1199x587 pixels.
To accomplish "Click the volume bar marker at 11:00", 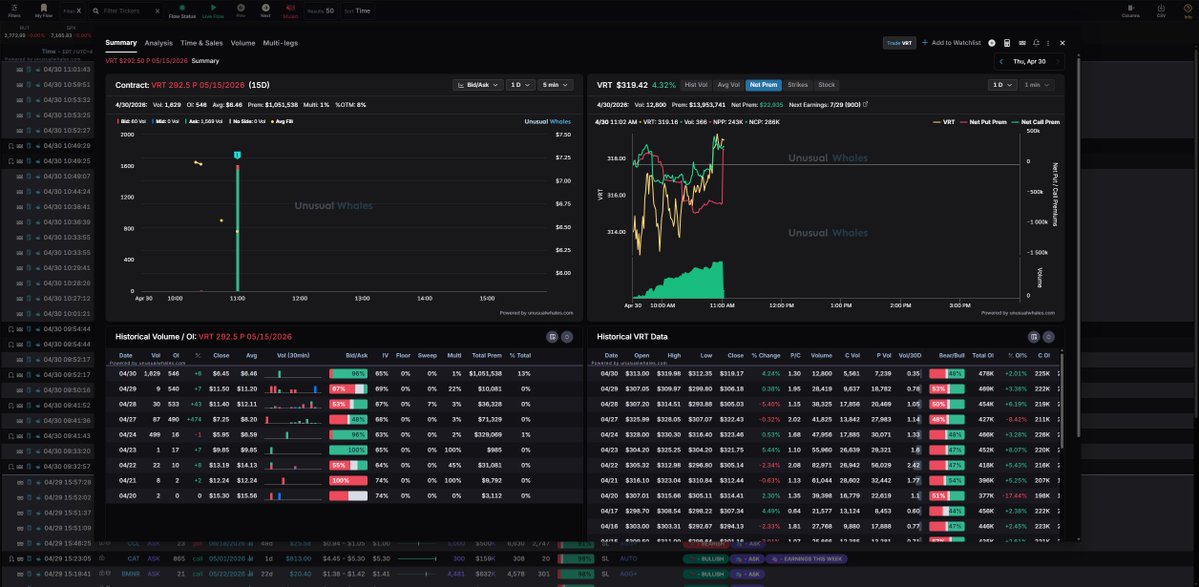I will [x=238, y=155].
